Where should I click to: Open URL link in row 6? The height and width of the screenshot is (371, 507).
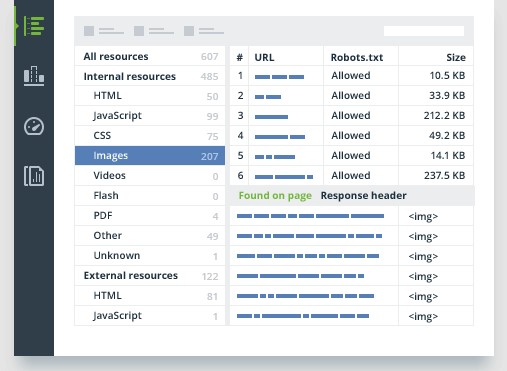[x=284, y=177]
